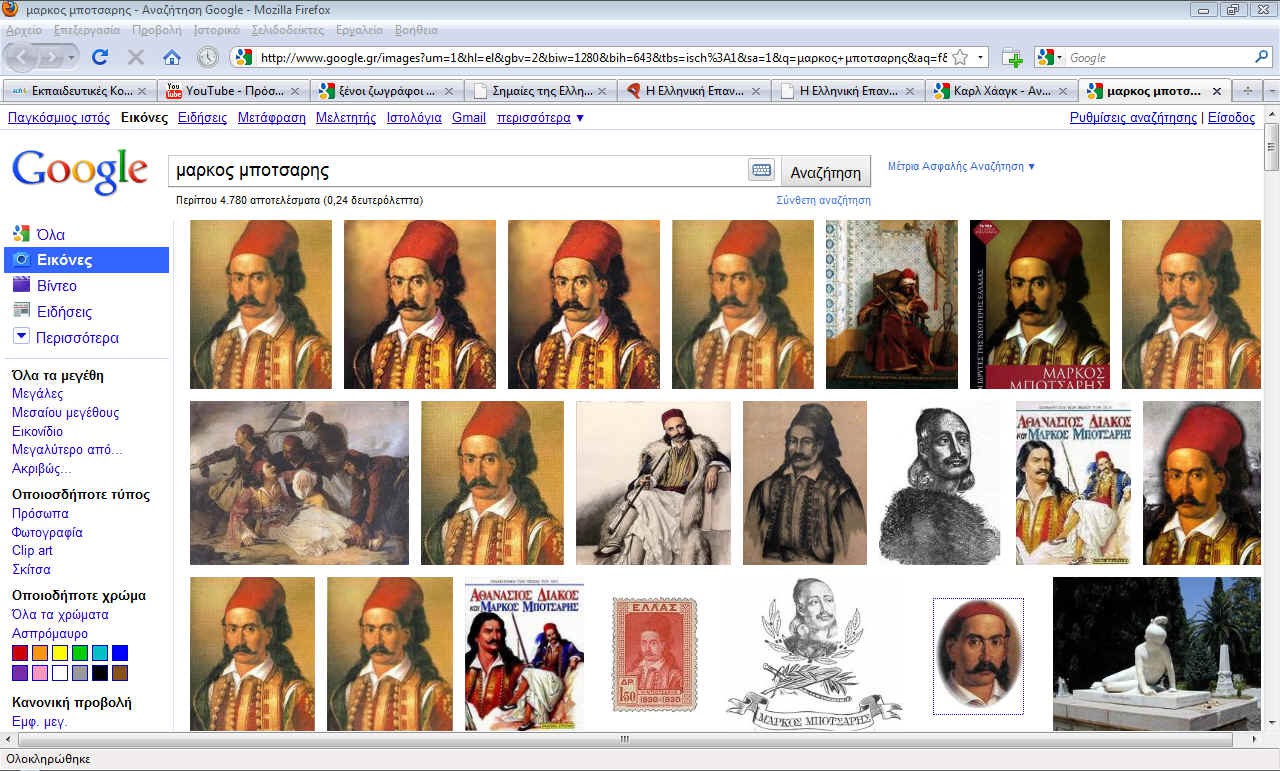1280x771 pixels.
Task: Close the Σημαίες της Ελλη... tab
Action: pyautogui.click(x=602, y=91)
